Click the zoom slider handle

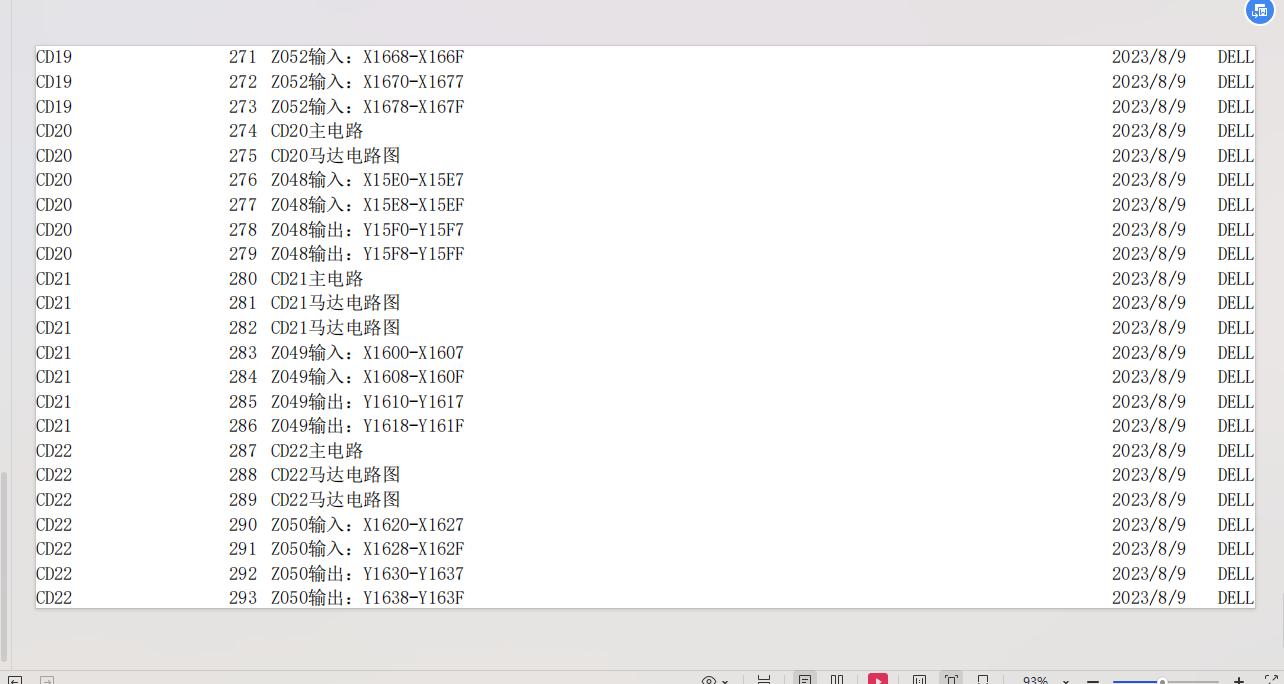pyautogui.click(x=1162, y=681)
